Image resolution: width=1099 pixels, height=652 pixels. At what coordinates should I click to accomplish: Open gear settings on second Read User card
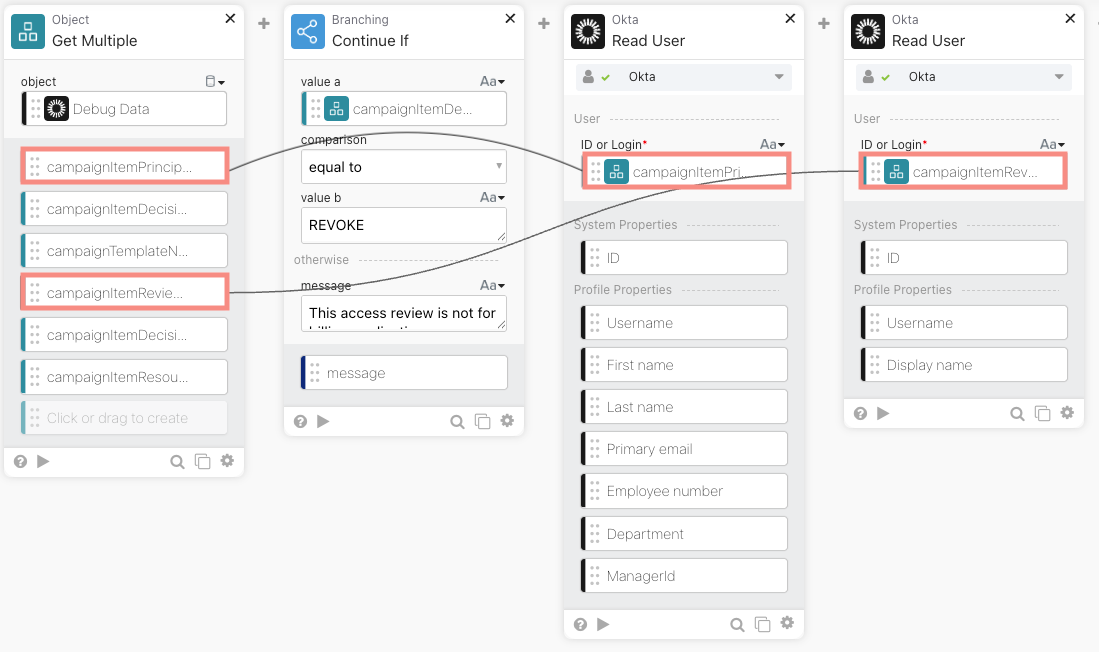click(1067, 413)
